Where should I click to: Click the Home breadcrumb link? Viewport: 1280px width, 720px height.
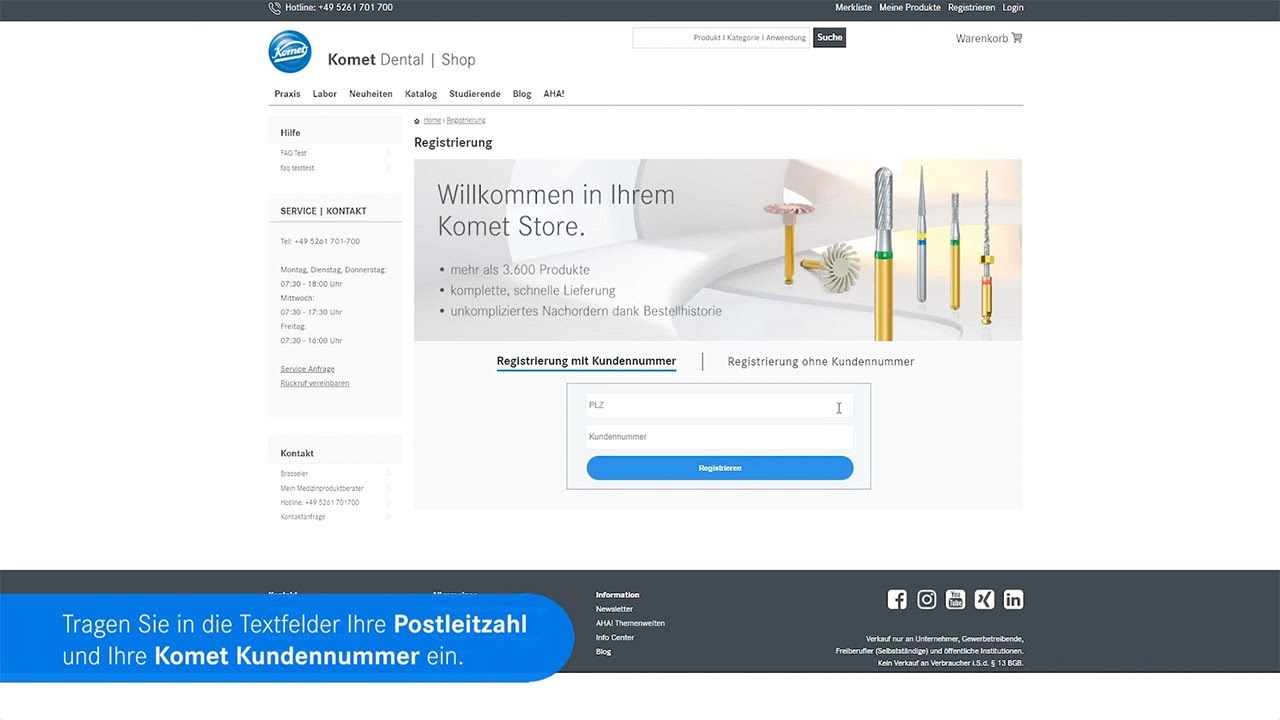point(432,120)
